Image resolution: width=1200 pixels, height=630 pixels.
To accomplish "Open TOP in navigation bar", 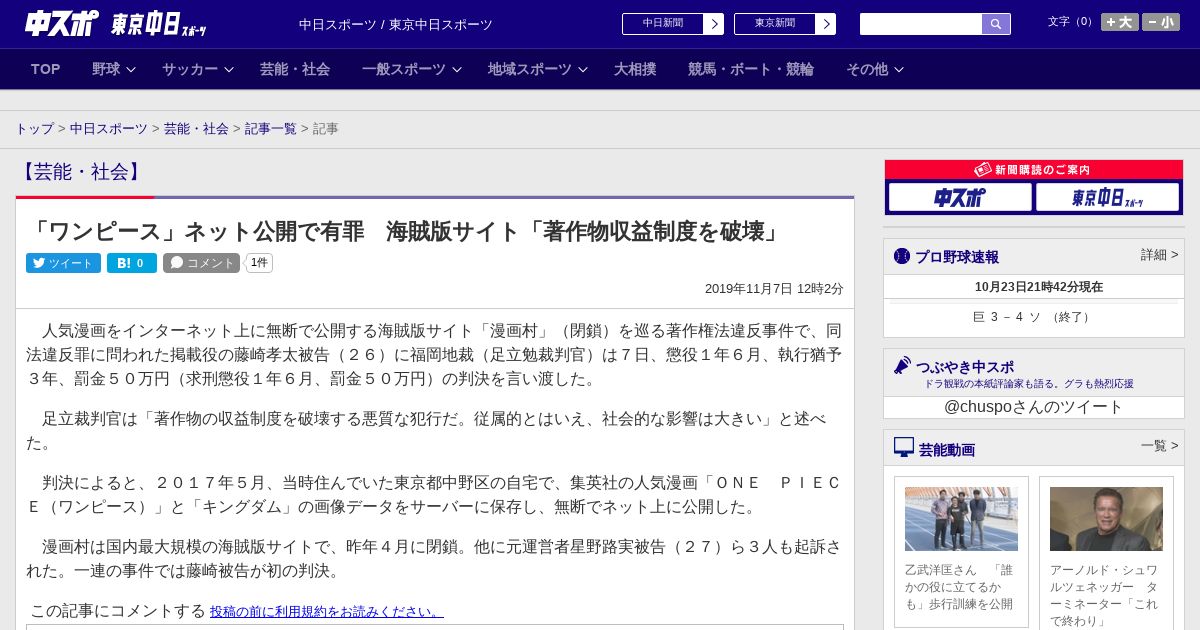I will (x=46, y=69).
